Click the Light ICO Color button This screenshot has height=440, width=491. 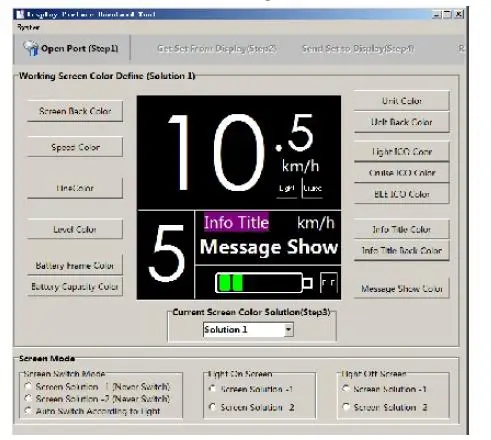[x=402, y=152]
